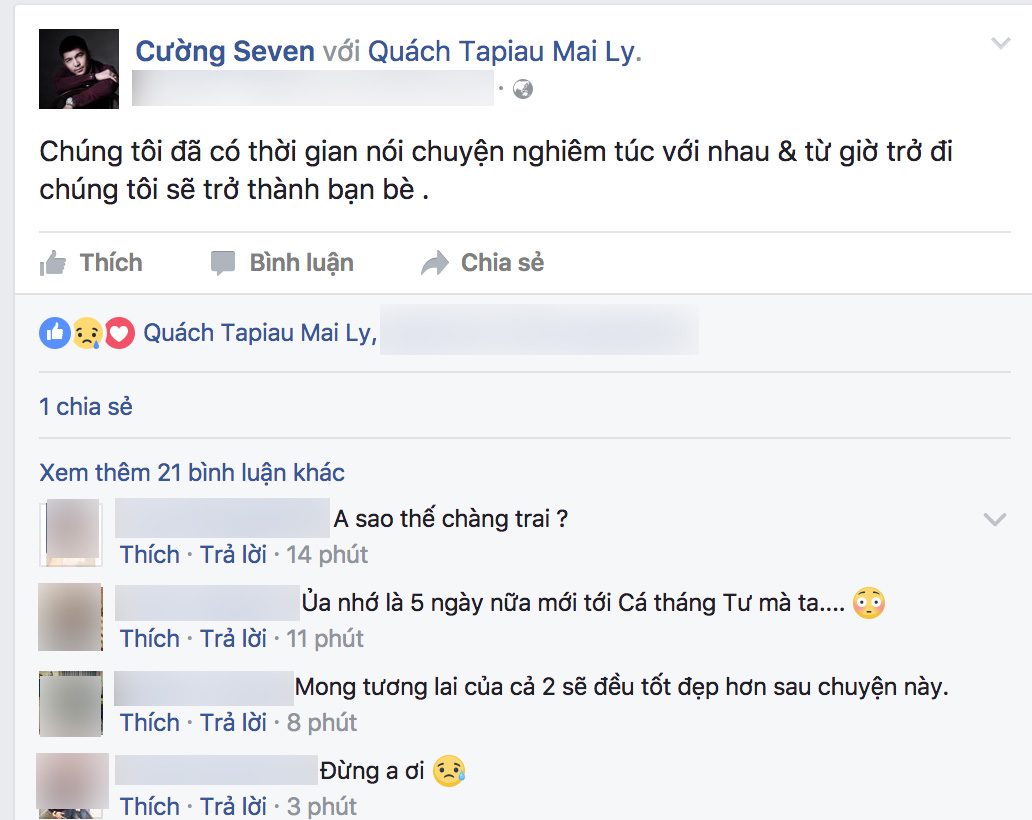Open Quách Tapiau Mai Ly tagged profile link
The width and height of the screenshot is (1032, 820).
tap(502, 51)
